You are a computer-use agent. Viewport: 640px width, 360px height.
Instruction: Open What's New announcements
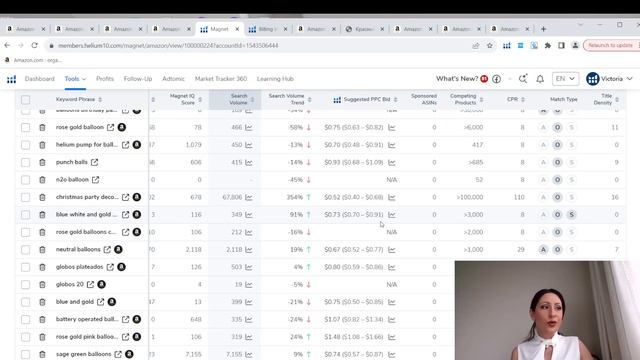pos(457,79)
